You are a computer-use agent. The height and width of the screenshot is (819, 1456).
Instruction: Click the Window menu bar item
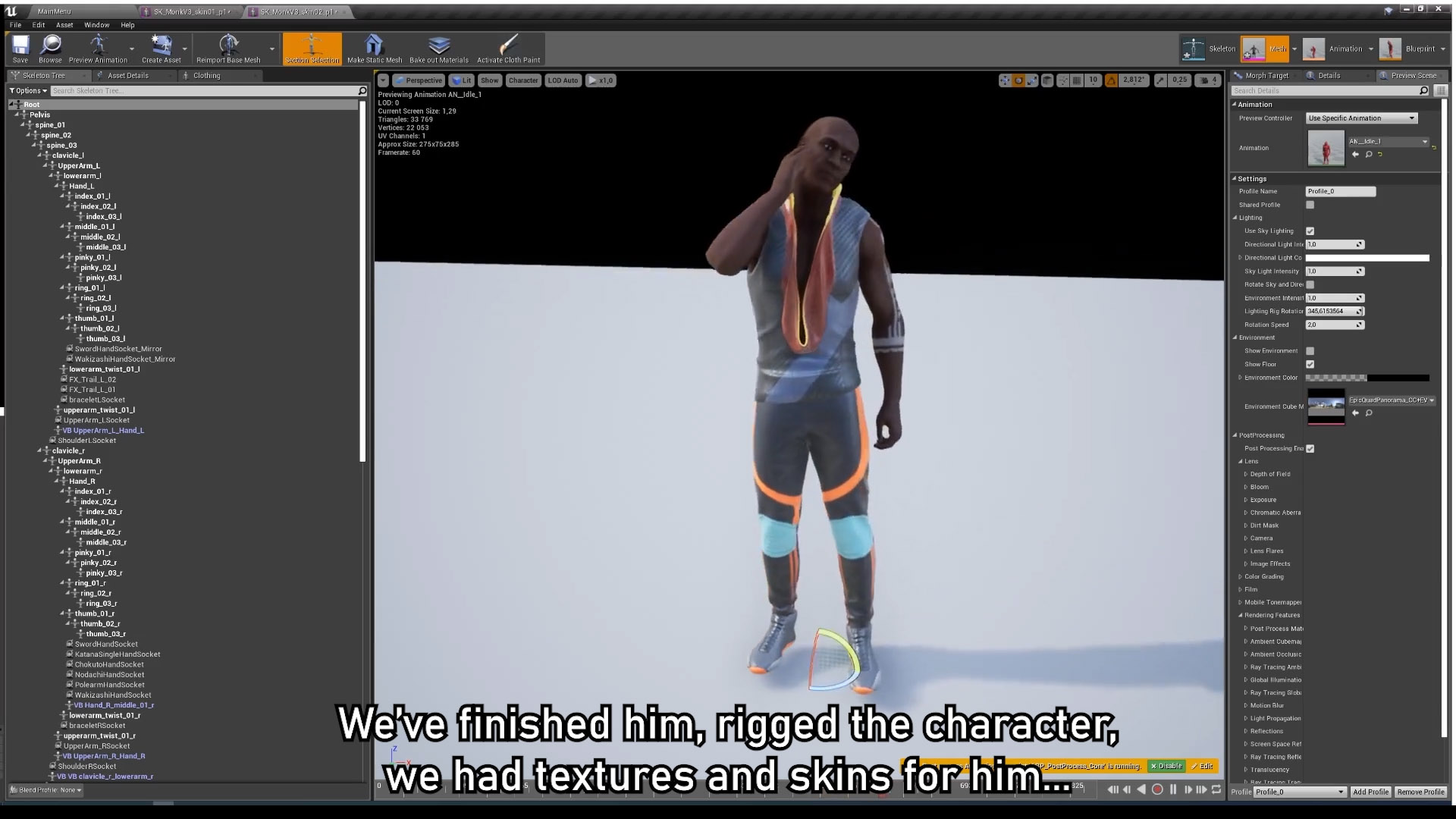click(x=97, y=25)
